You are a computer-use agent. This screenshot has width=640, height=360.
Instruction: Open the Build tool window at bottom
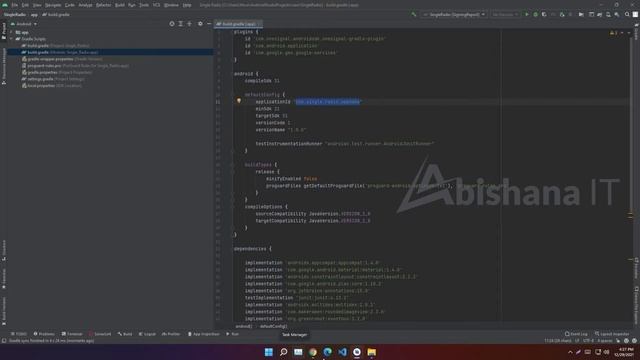(125, 334)
